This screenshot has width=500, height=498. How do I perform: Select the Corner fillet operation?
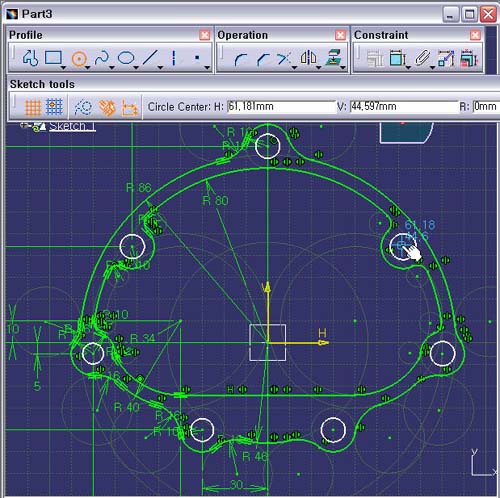240,59
